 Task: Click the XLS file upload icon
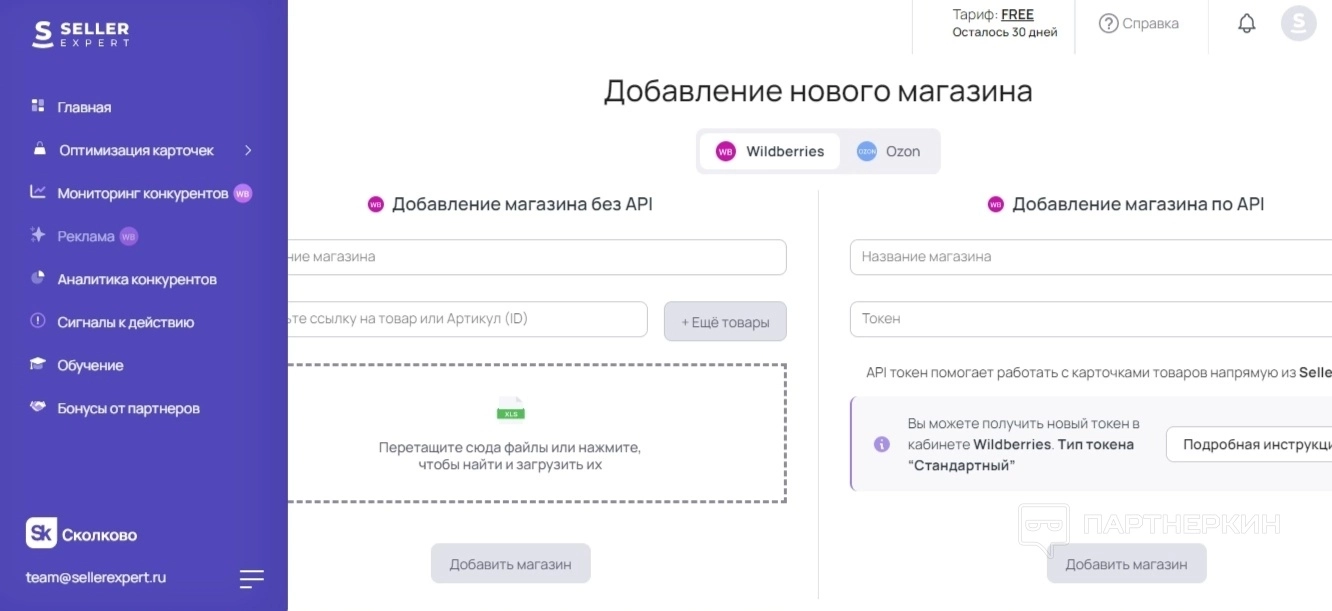(x=511, y=409)
